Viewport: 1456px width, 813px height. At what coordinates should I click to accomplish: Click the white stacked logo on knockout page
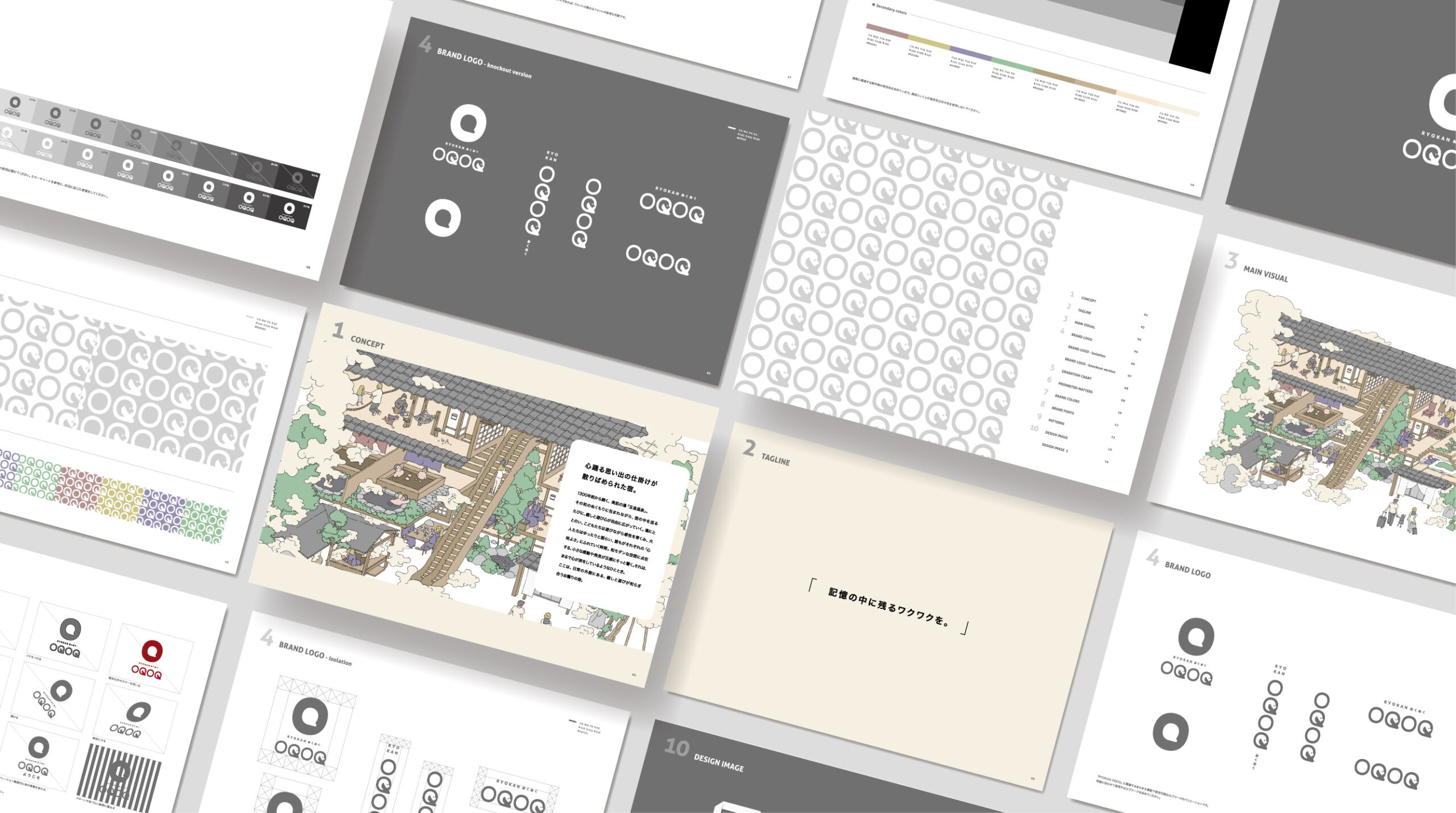coord(462,138)
